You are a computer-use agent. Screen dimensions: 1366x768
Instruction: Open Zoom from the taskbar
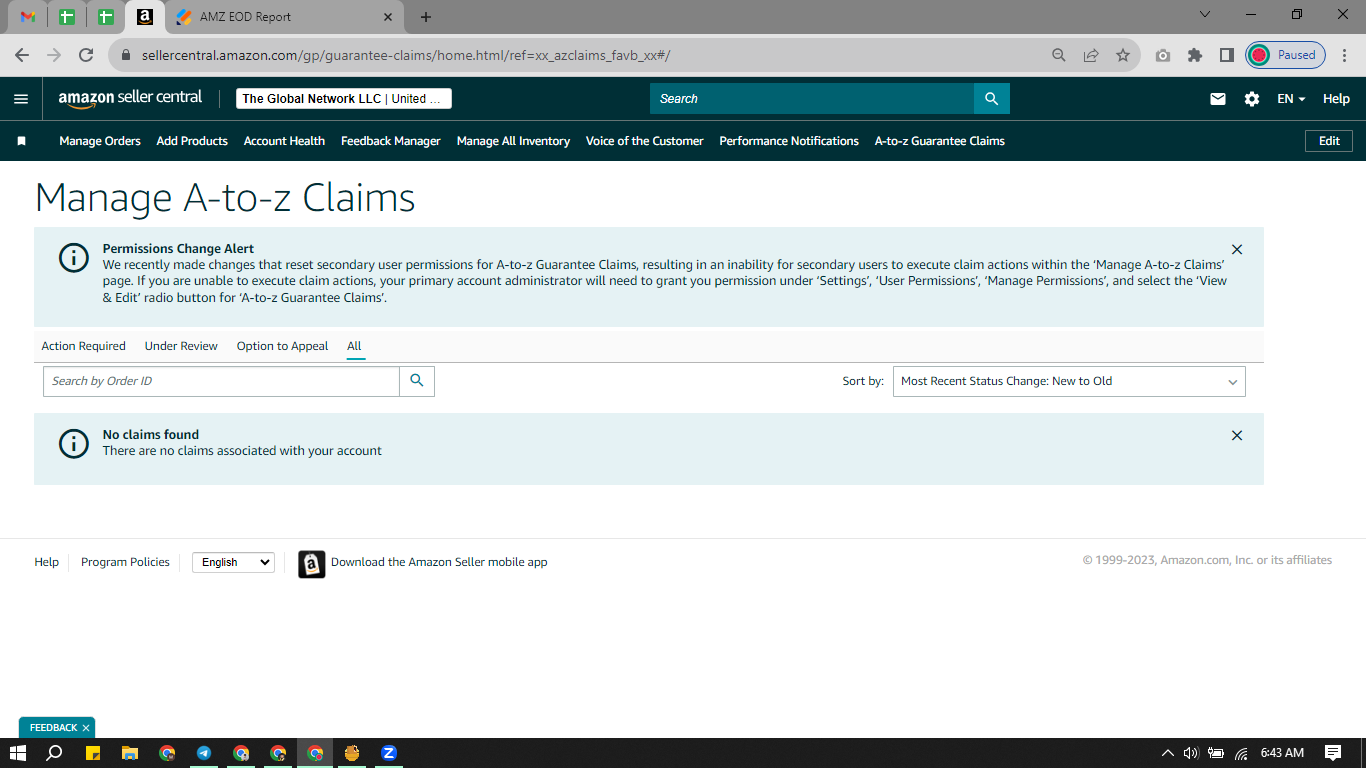tap(389, 753)
